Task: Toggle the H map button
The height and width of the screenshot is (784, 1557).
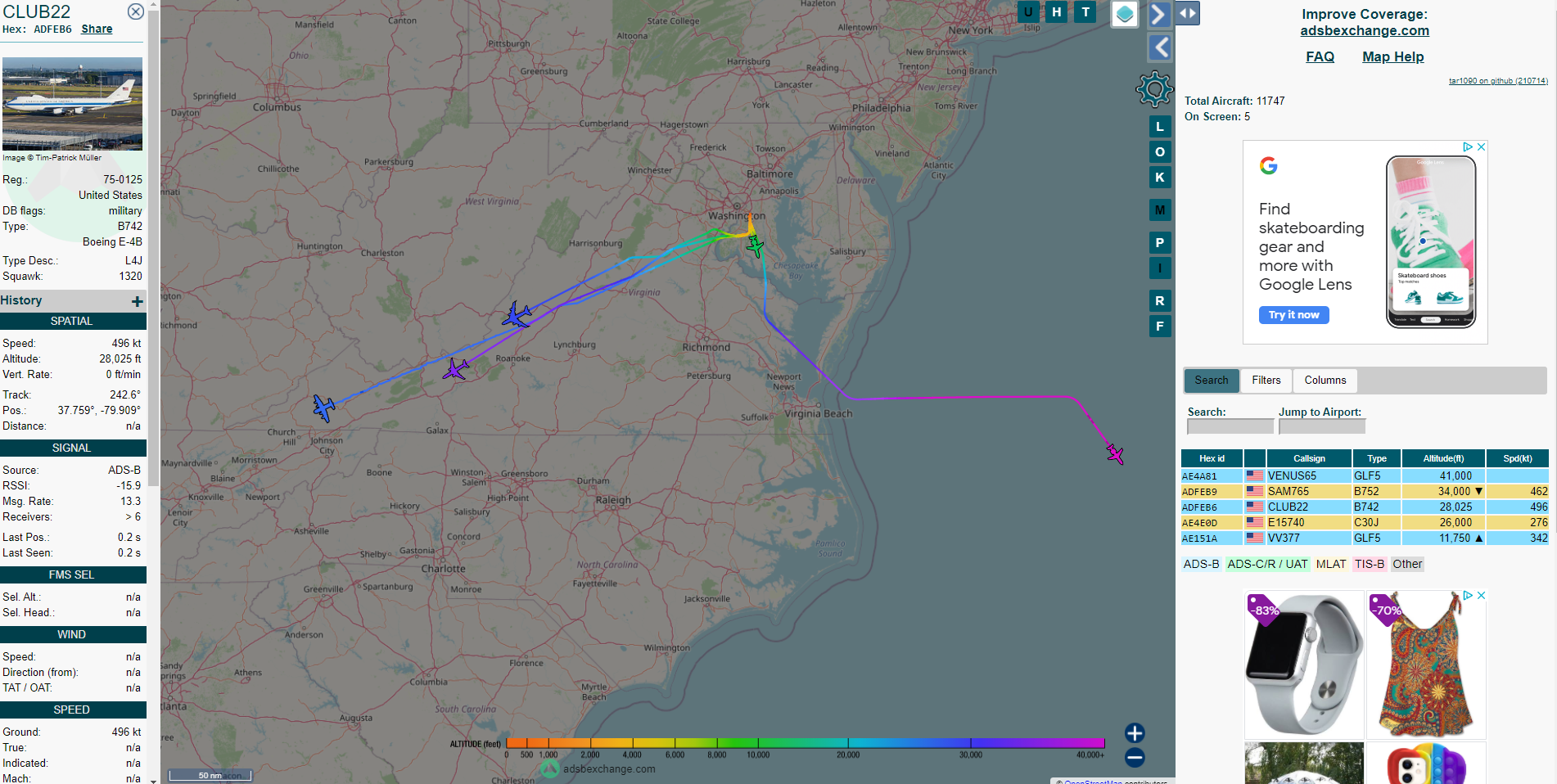Action: (x=1057, y=11)
